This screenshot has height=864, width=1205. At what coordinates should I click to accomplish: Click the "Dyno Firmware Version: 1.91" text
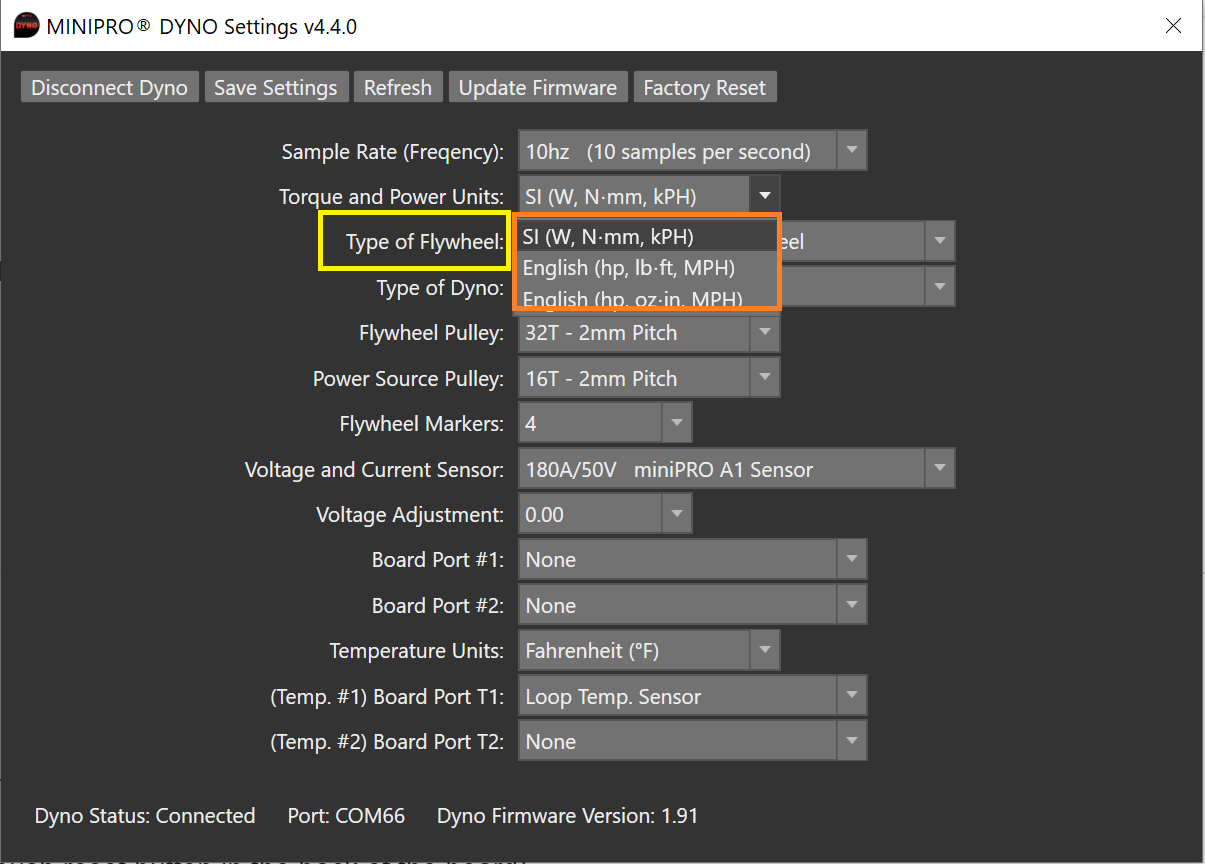point(568,816)
